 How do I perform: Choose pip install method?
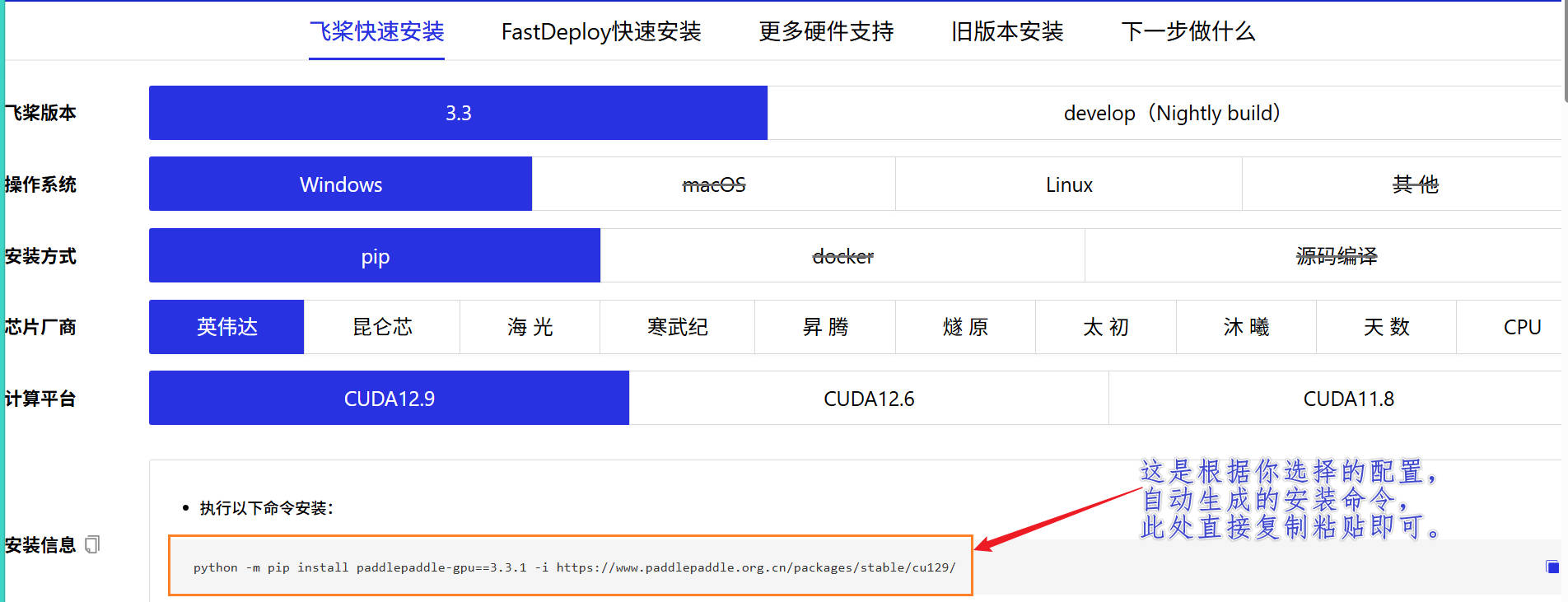point(375,256)
